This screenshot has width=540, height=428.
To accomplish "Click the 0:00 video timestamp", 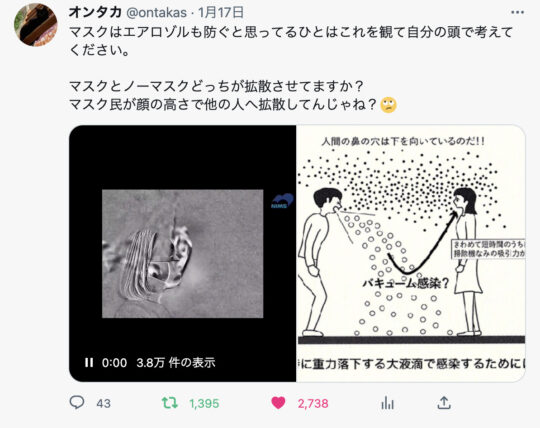I will pos(114,363).
